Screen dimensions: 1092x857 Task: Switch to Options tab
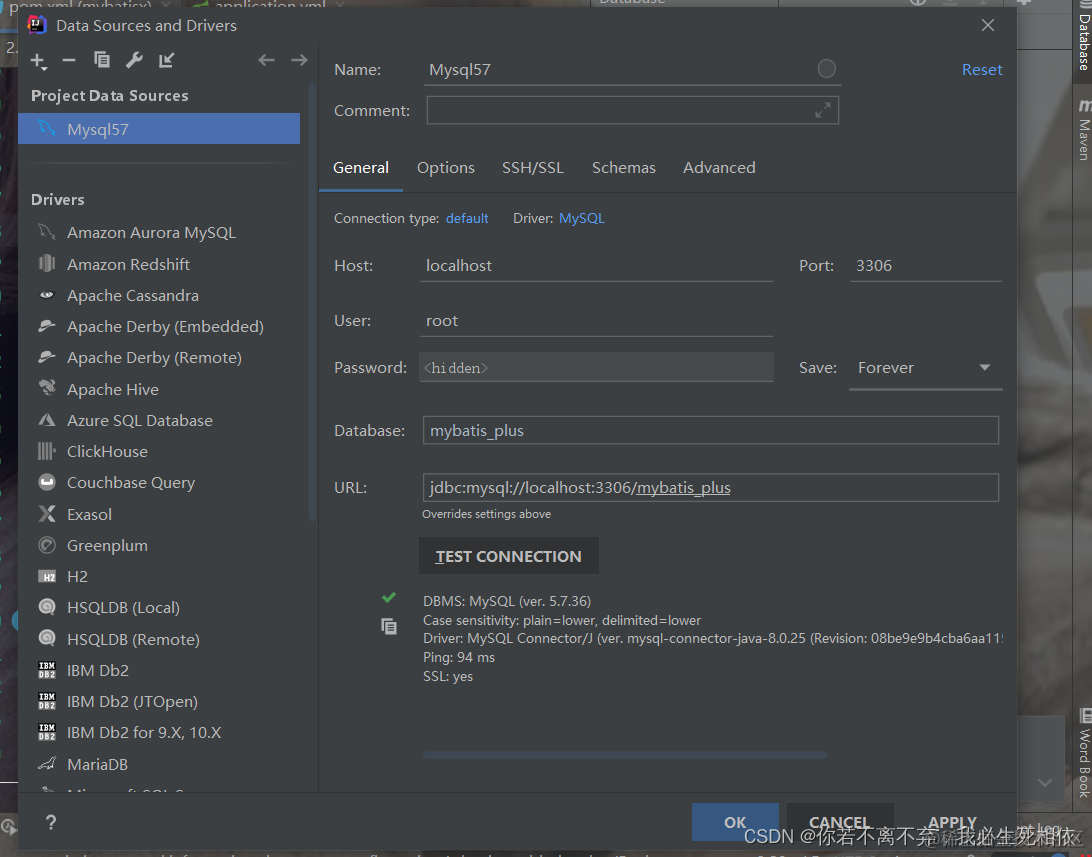click(x=446, y=168)
